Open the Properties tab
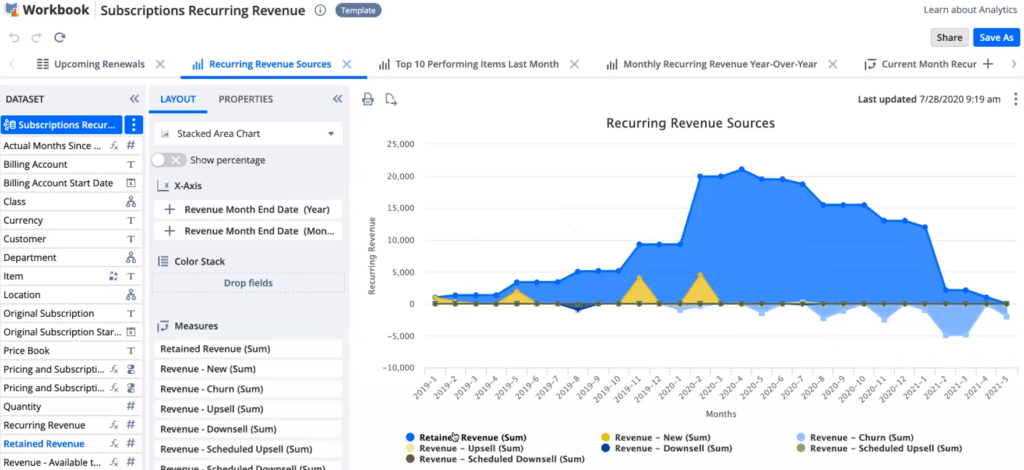Image resolution: width=1024 pixels, height=470 pixels. click(x=246, y=99)
